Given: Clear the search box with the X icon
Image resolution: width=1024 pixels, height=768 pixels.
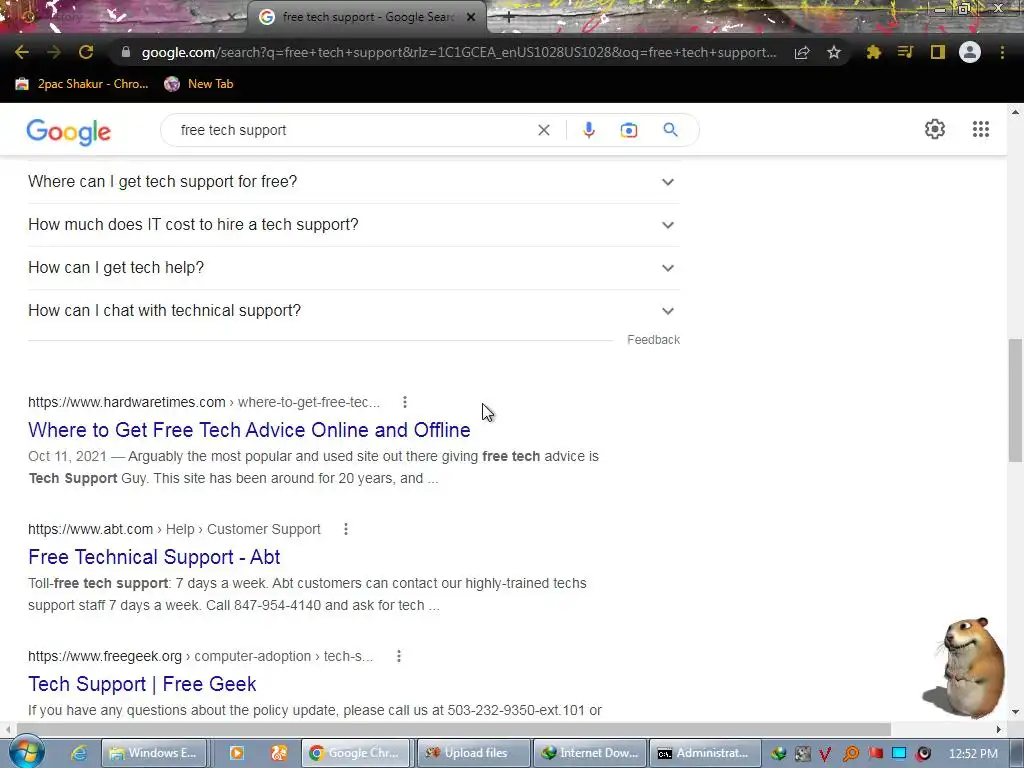Looking at the screenshot, I should pos(543,130).
